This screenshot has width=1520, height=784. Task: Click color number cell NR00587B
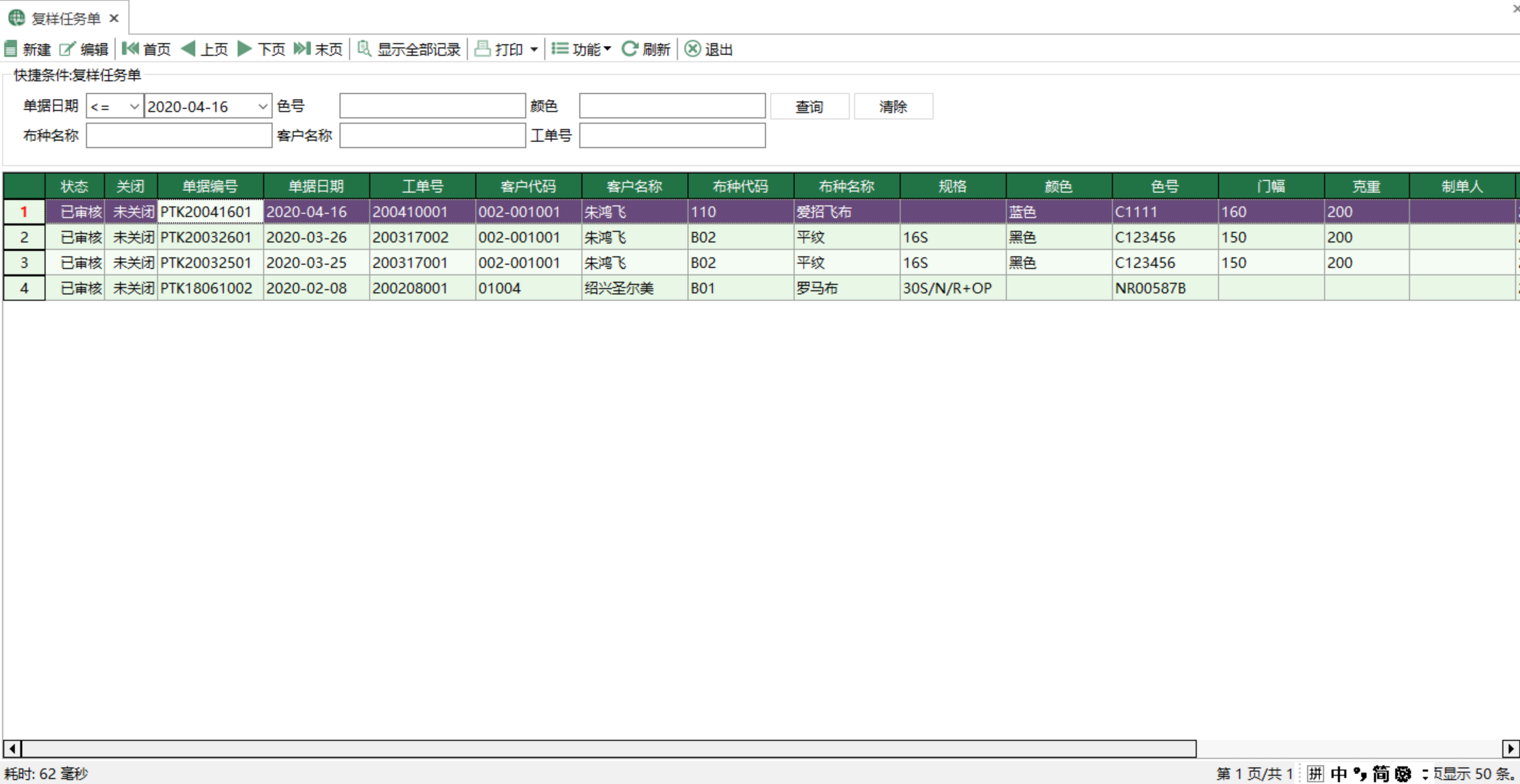click(x=1165, y=288)
